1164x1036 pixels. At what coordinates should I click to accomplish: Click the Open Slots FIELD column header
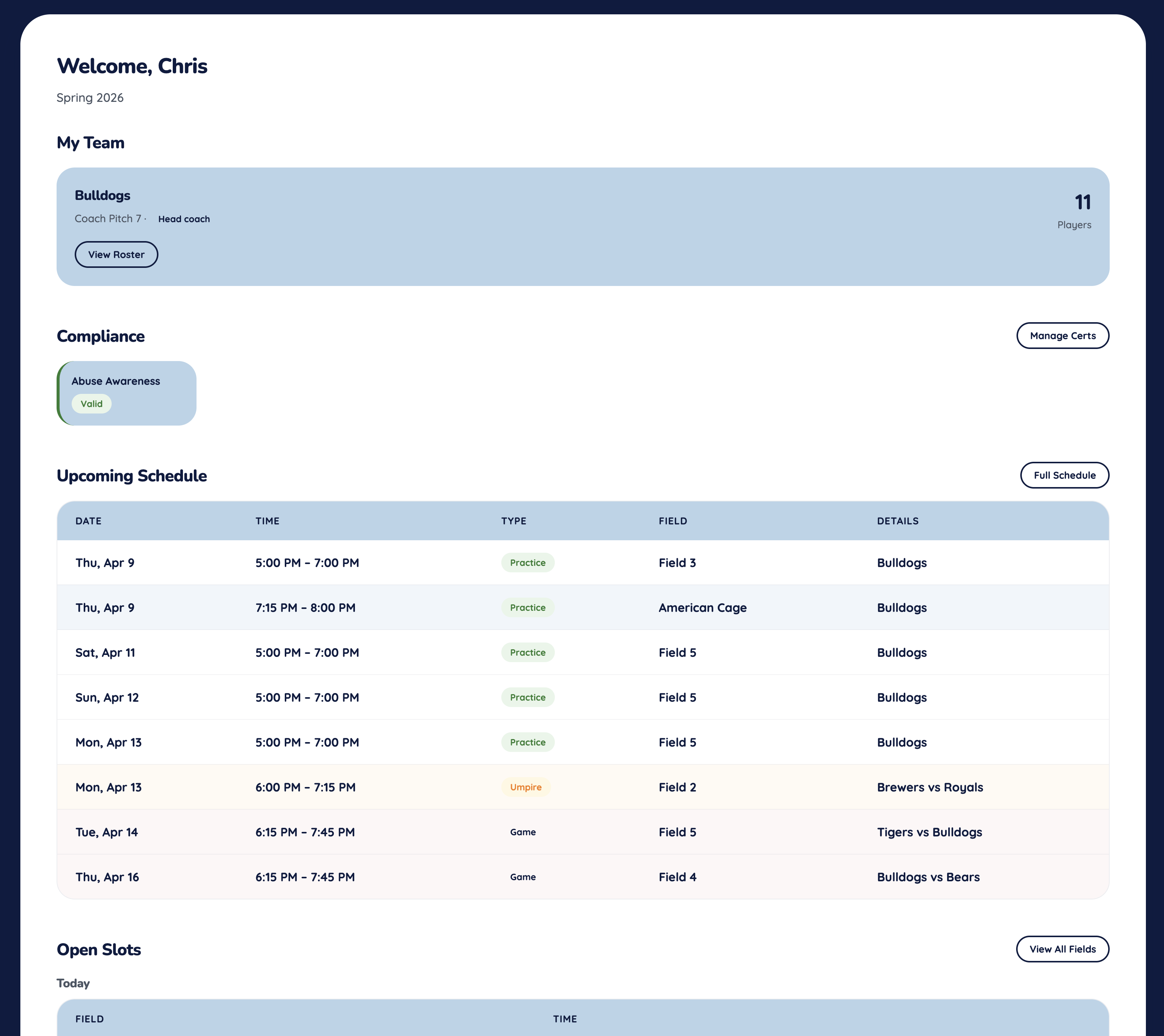[90, 1019]
